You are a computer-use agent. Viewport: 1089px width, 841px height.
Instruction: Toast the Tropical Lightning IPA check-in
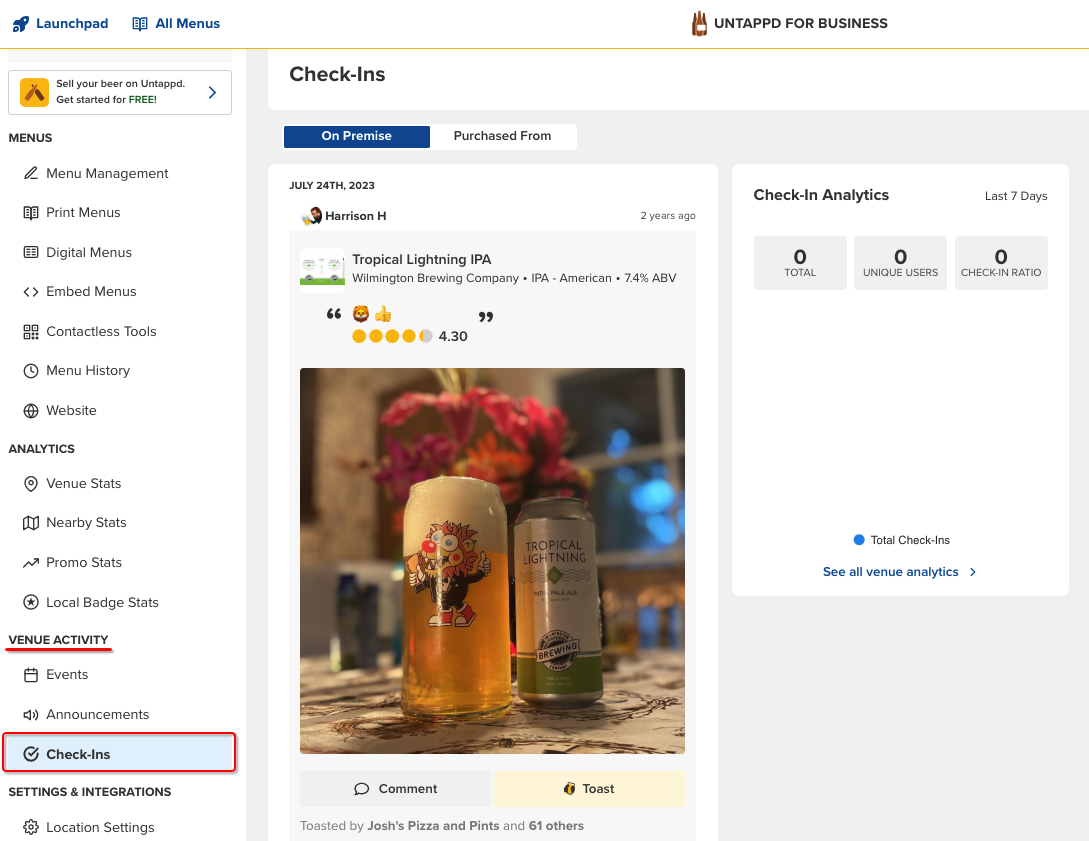click(x=588, y=789)
